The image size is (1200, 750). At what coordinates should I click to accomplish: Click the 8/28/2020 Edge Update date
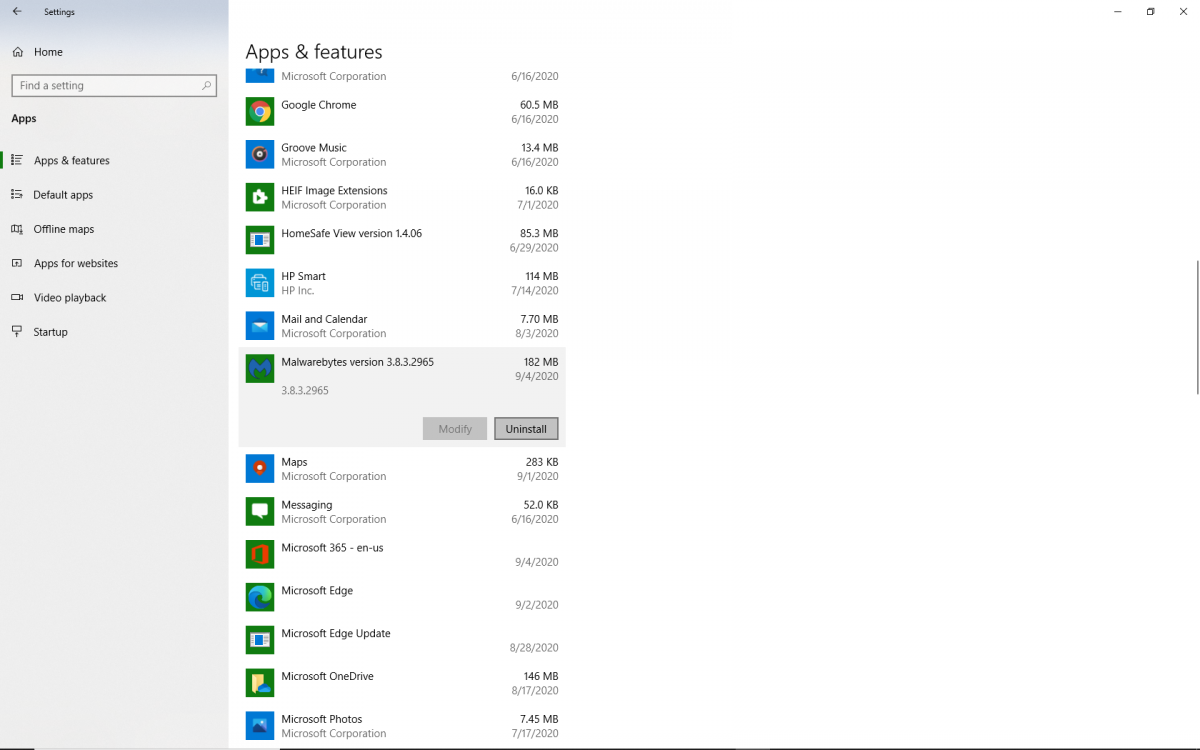pyautogui.click(x=534, y=648)
